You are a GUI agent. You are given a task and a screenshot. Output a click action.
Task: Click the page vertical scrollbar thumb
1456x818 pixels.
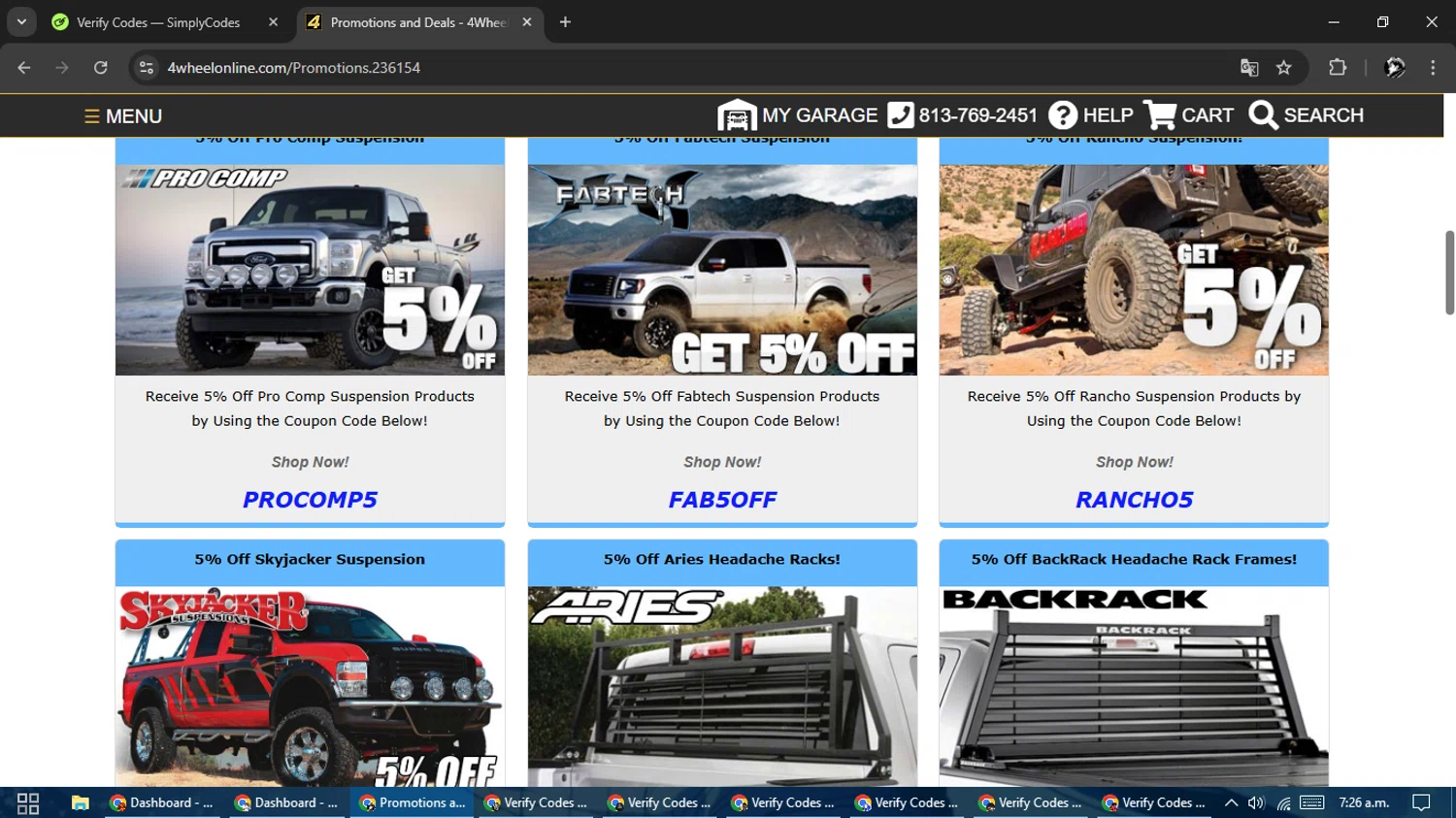tap(1449, 273)
